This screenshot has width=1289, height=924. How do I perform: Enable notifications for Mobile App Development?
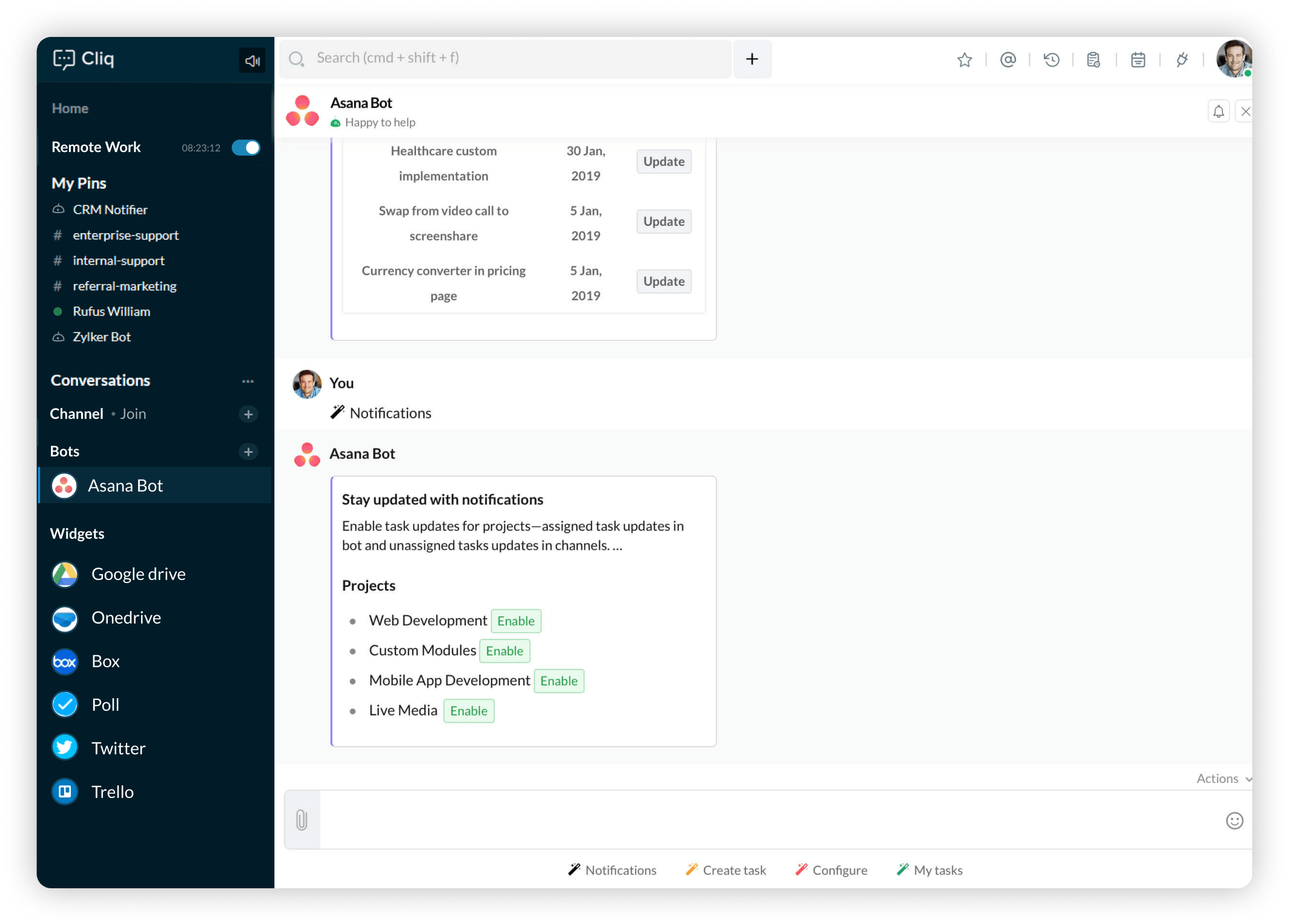(559, 681)
